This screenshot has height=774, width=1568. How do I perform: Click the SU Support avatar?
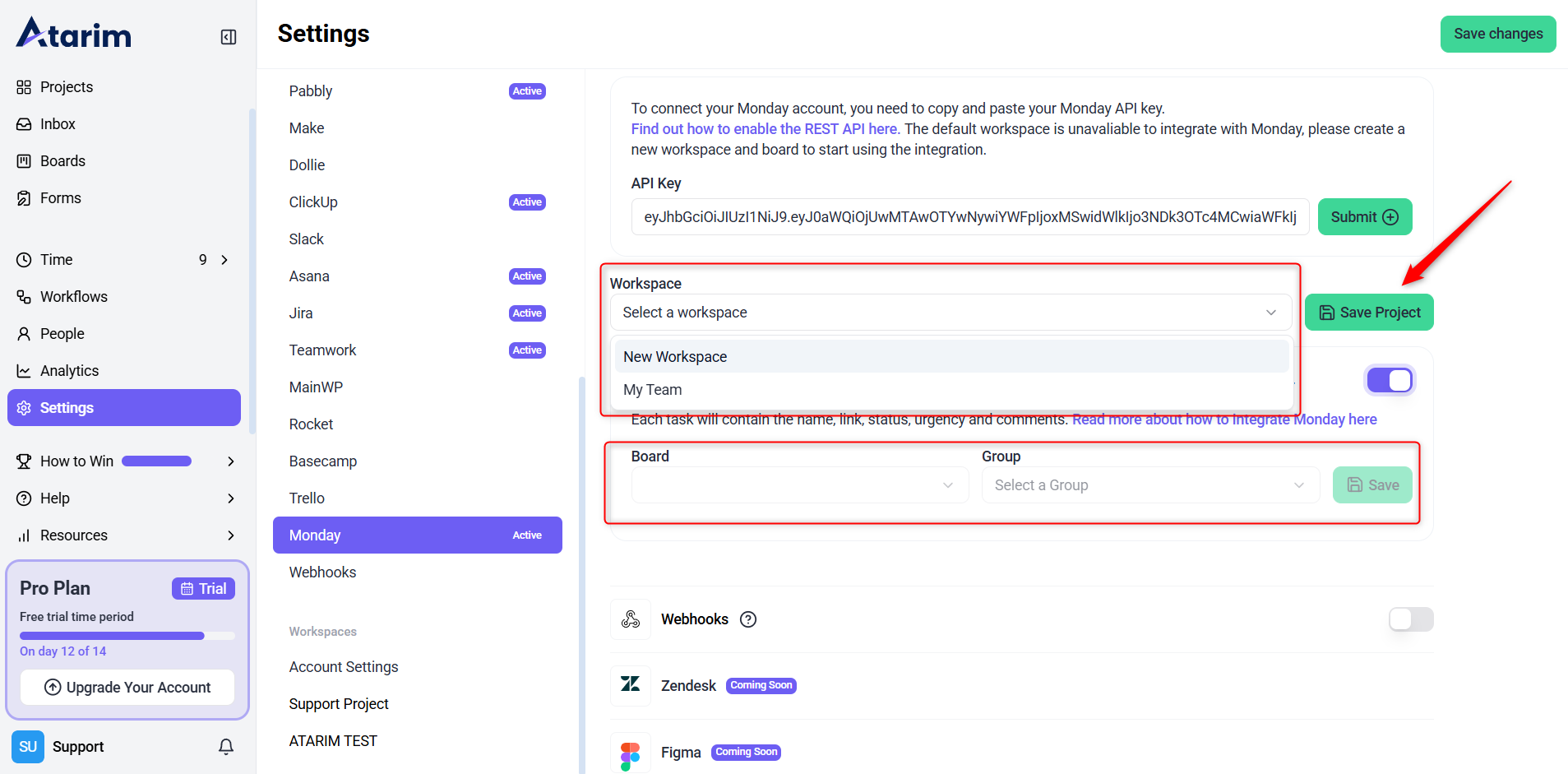(28, 747)
